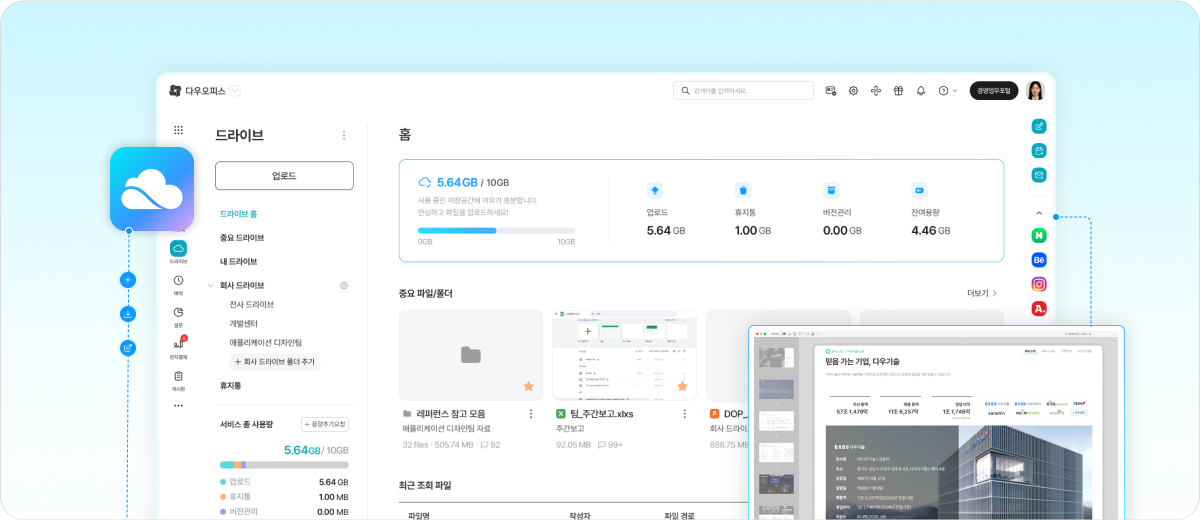Open the Instagram shortcut icon
The height and width of the screenshot is (520, 1200).
coord(1038,284)
